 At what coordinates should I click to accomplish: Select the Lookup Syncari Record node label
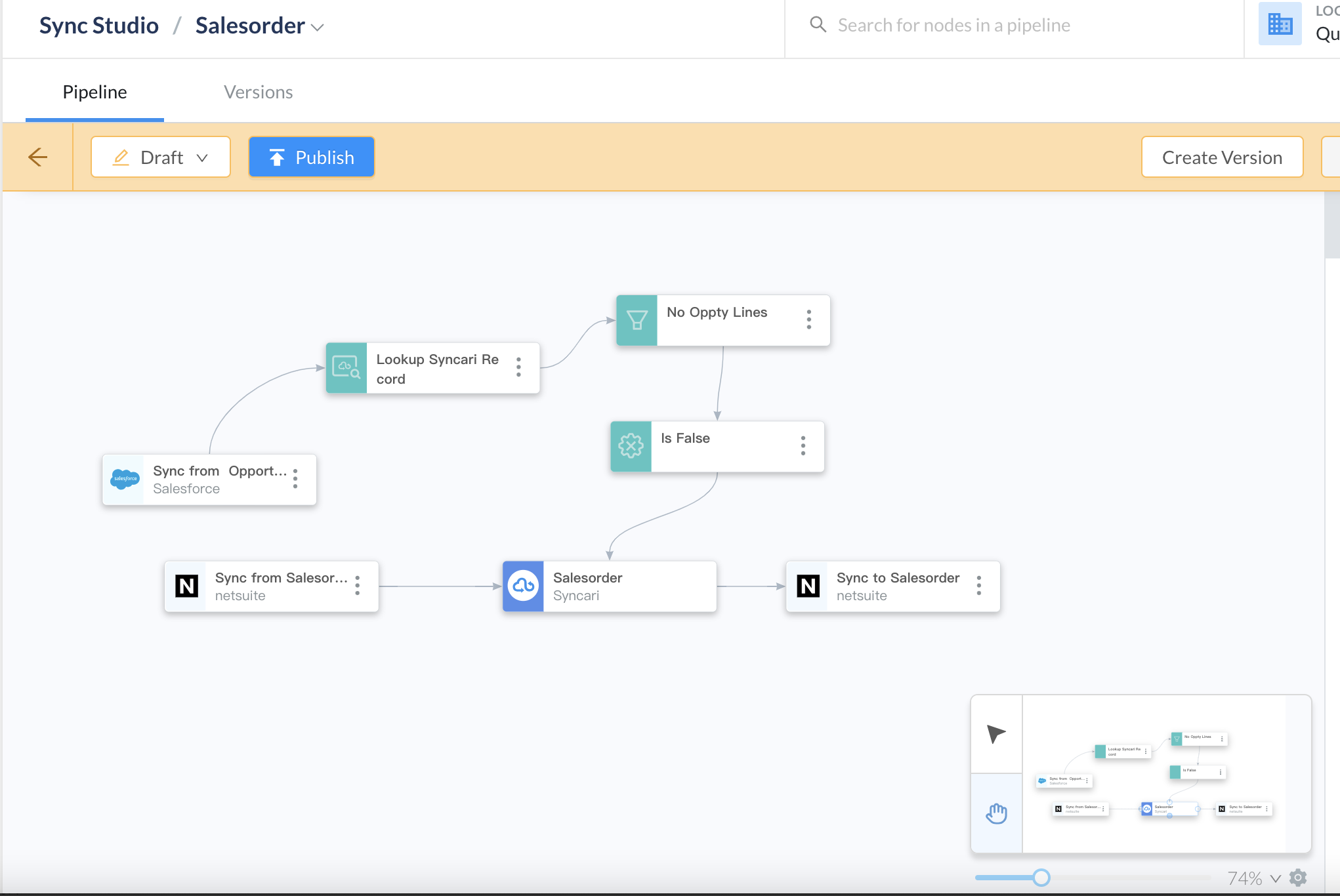pyautogui.click(x=438, y=369)
